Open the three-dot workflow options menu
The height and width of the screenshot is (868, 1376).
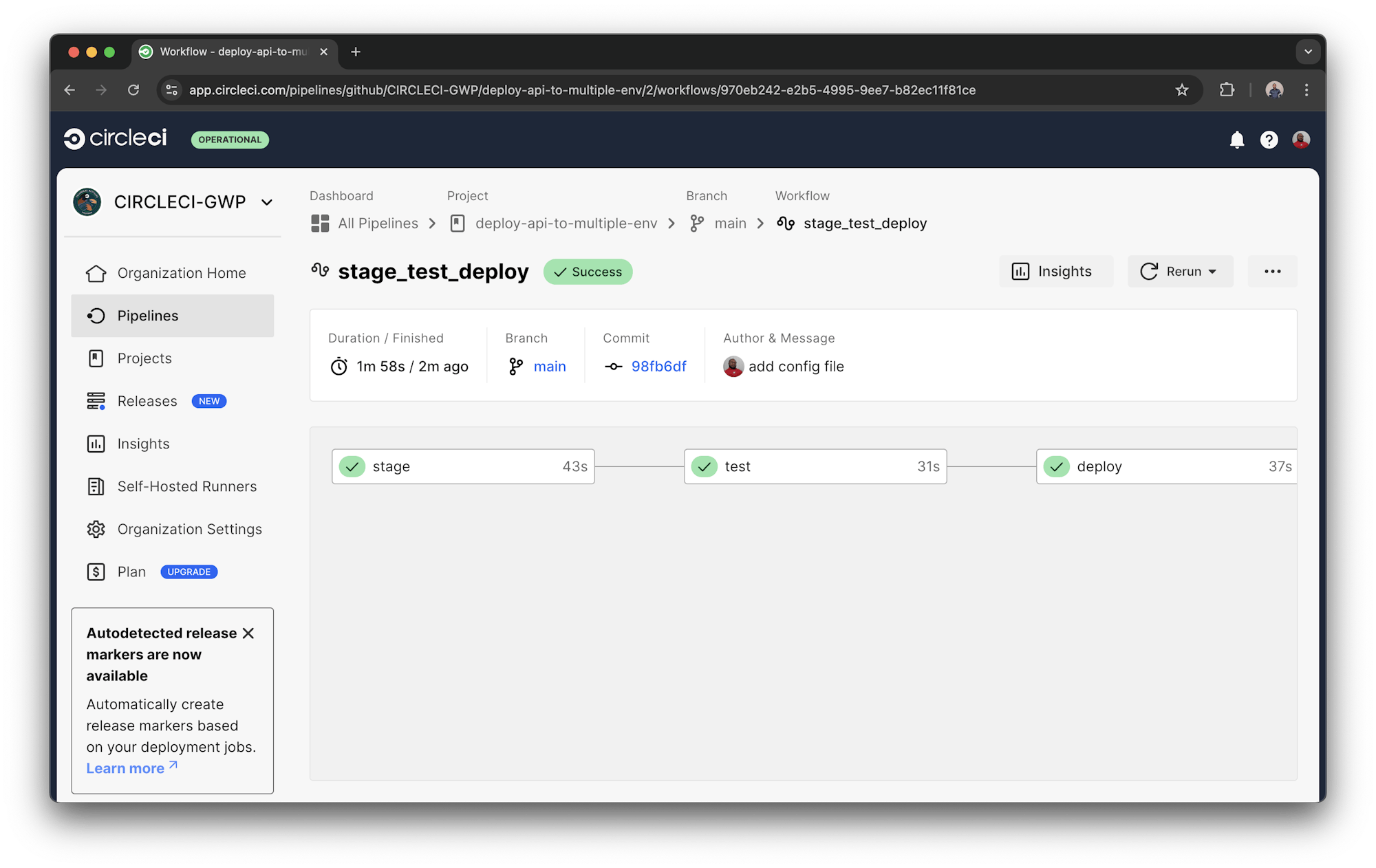pos(1272,271)
